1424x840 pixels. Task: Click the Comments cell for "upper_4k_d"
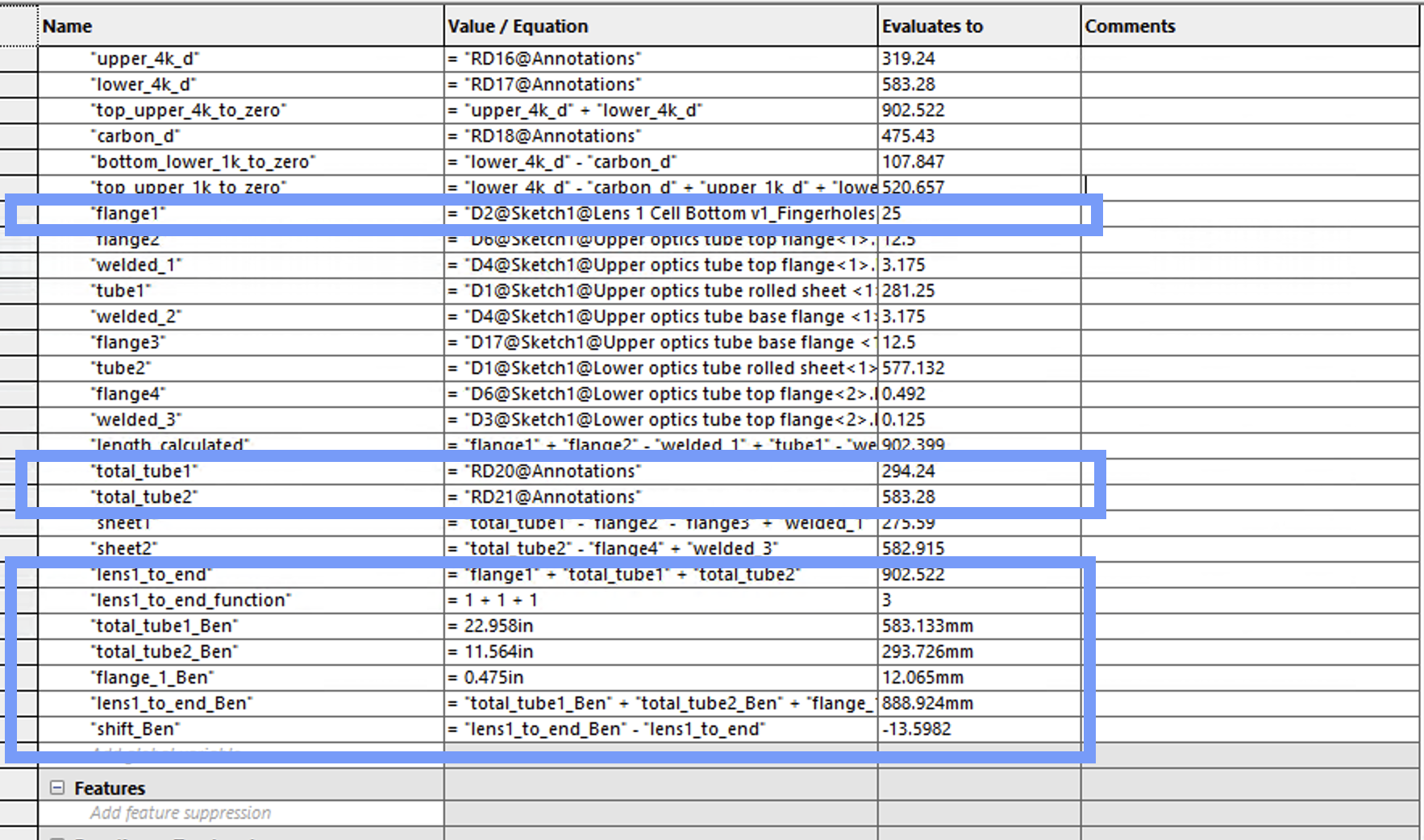click(1250, 59)
